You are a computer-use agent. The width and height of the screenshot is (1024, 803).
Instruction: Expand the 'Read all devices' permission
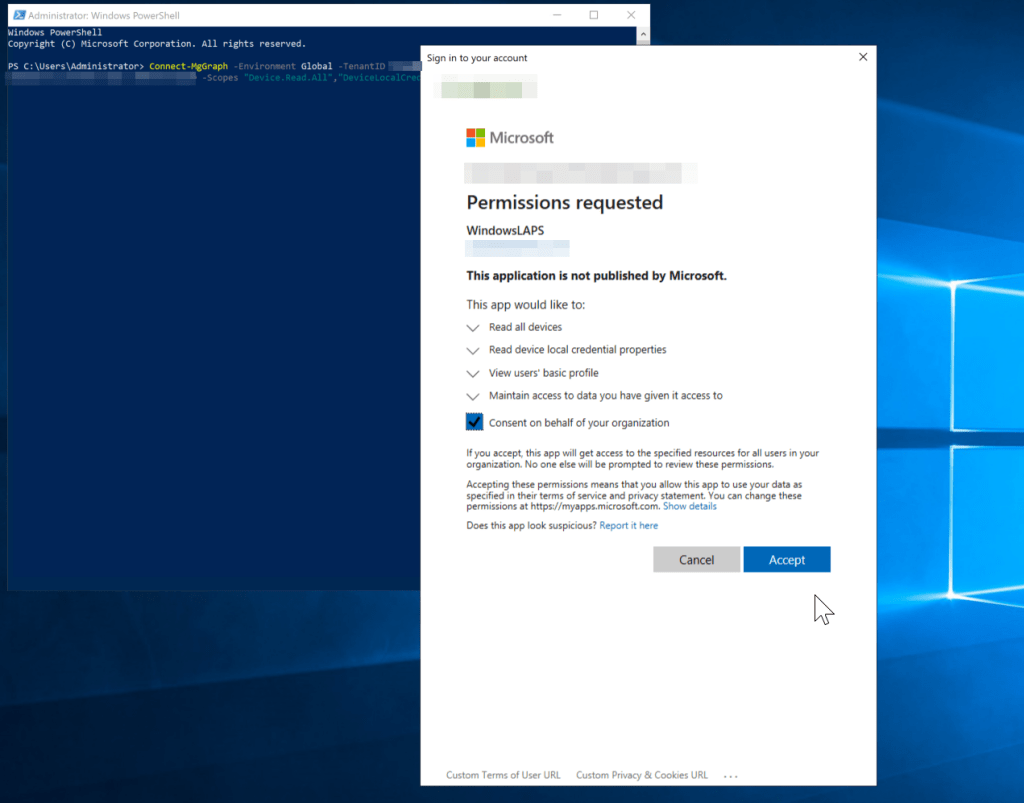pyautogui.click(x=474, y=327)
